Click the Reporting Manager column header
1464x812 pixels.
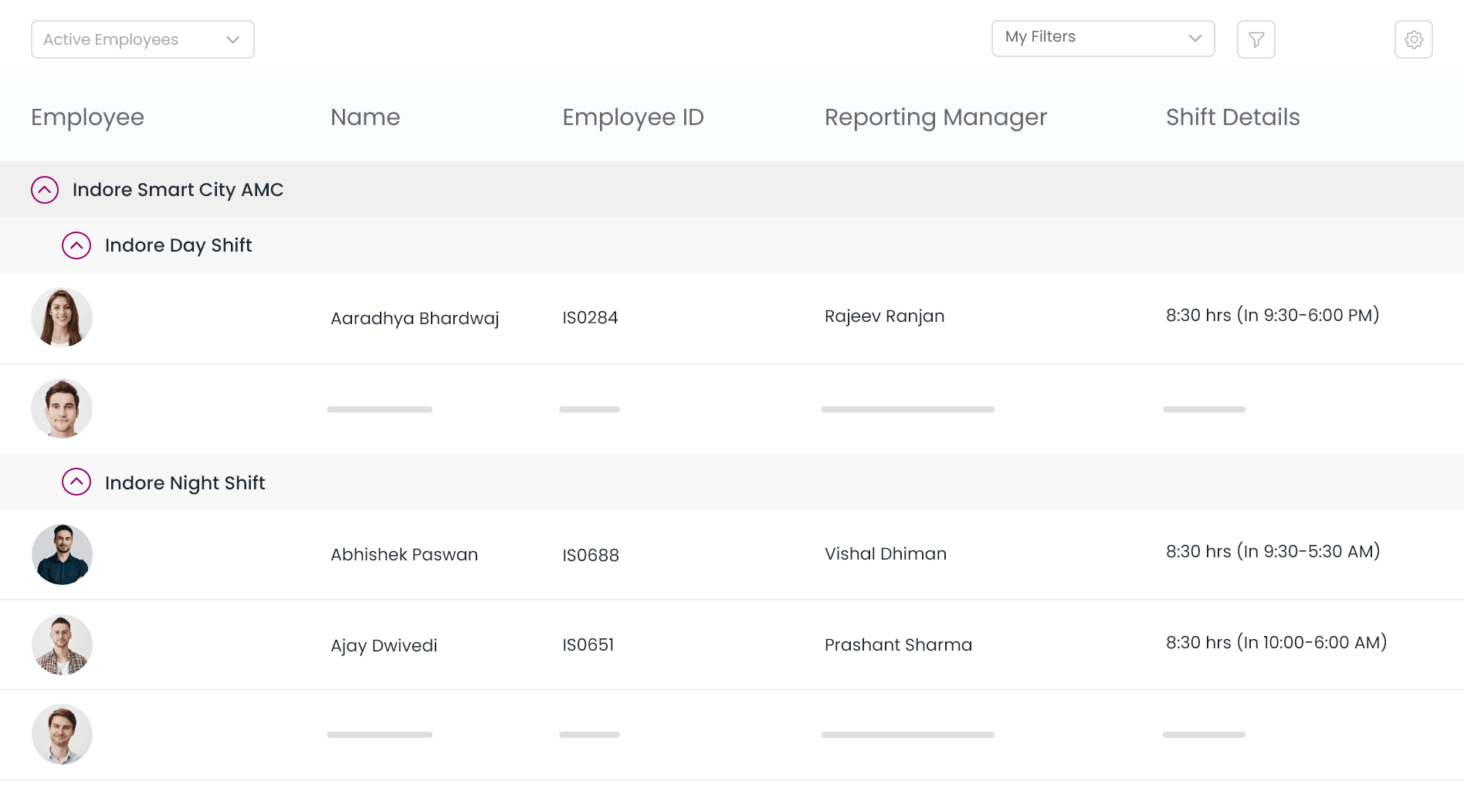tap(935, 117)
